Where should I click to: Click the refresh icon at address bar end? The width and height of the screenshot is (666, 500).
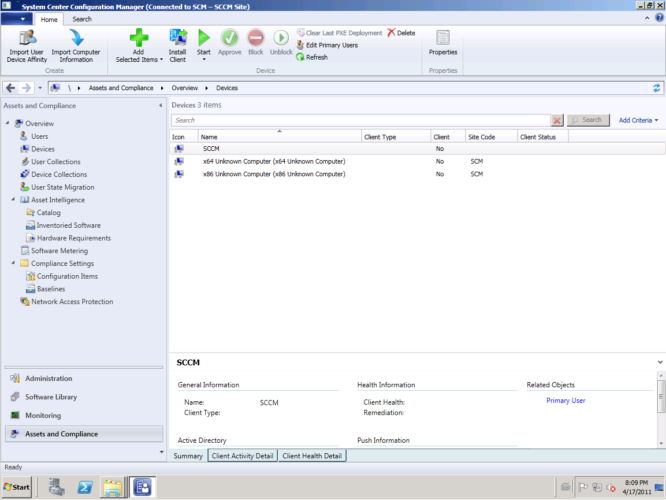657,88
